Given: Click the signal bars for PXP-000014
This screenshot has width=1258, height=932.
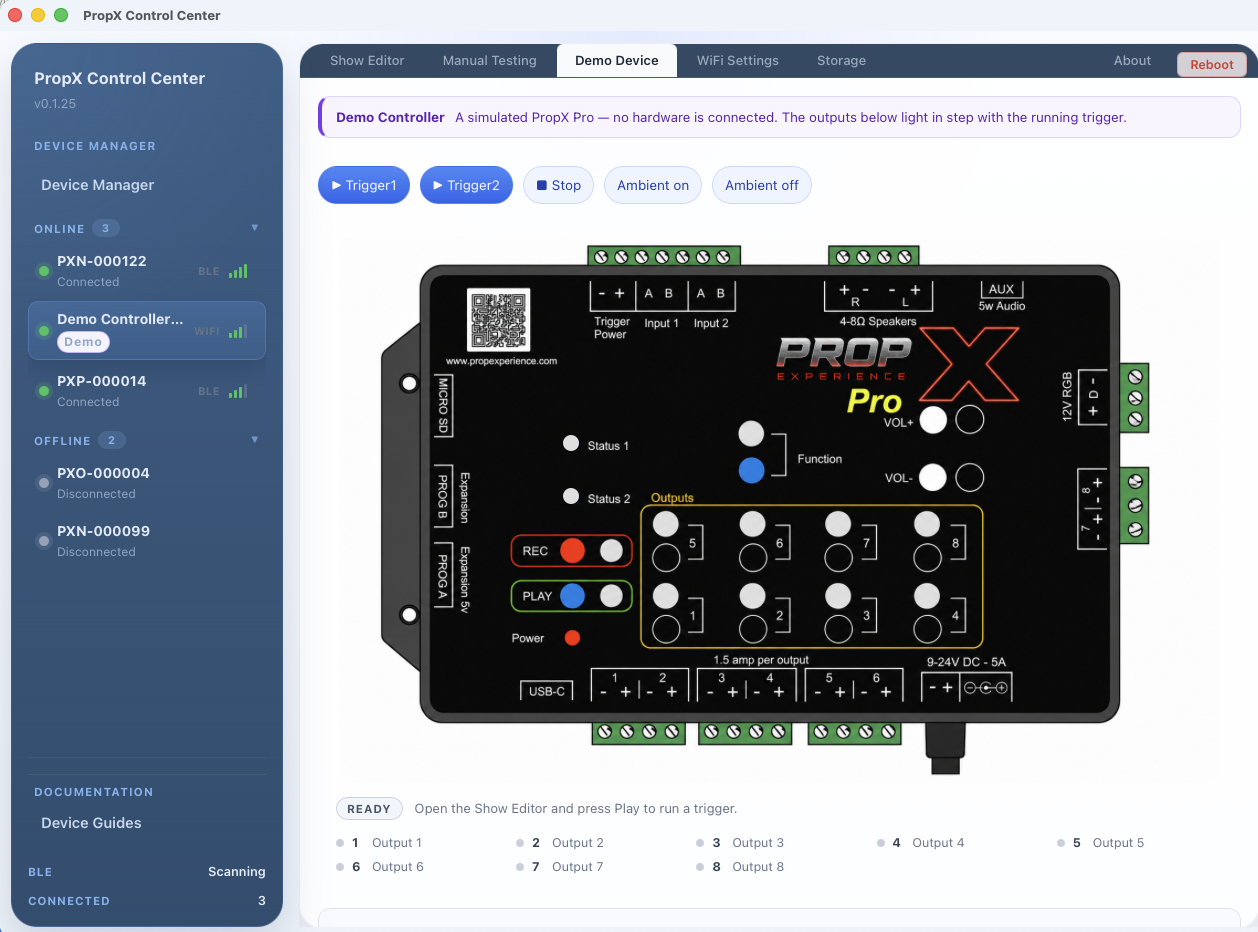Looking at the screenshot, I should (x=238, y=391).
